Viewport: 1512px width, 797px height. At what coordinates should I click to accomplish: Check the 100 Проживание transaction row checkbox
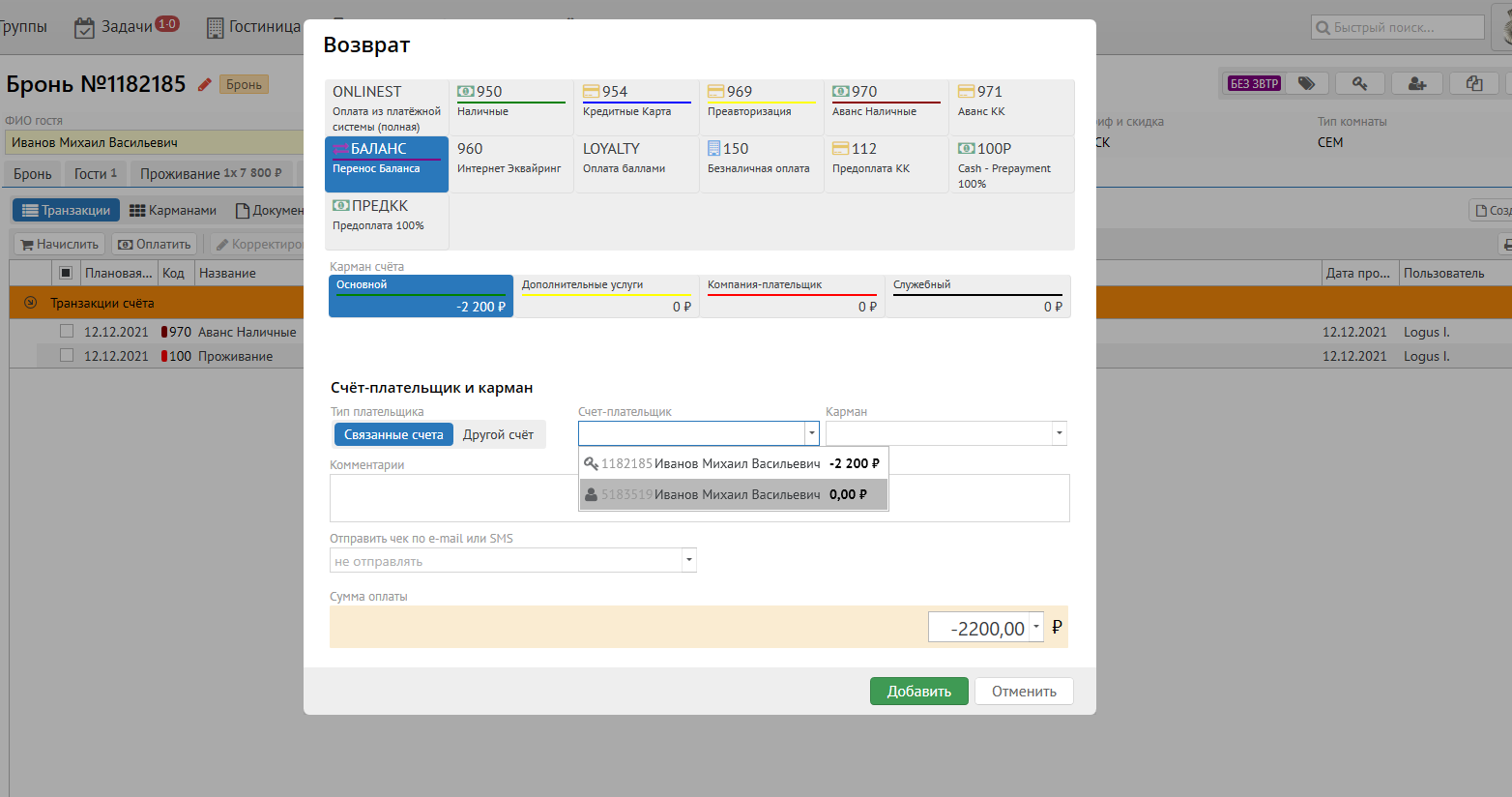click(67, 355)
